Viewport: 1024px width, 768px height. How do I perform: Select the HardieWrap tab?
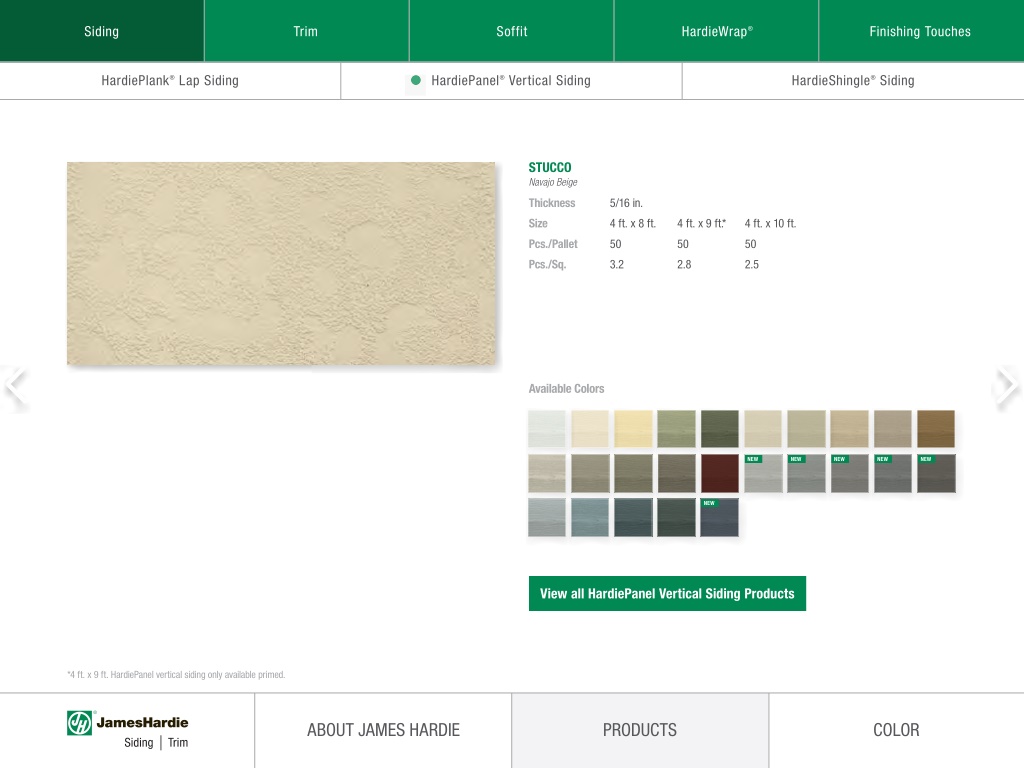coord(716,31)
